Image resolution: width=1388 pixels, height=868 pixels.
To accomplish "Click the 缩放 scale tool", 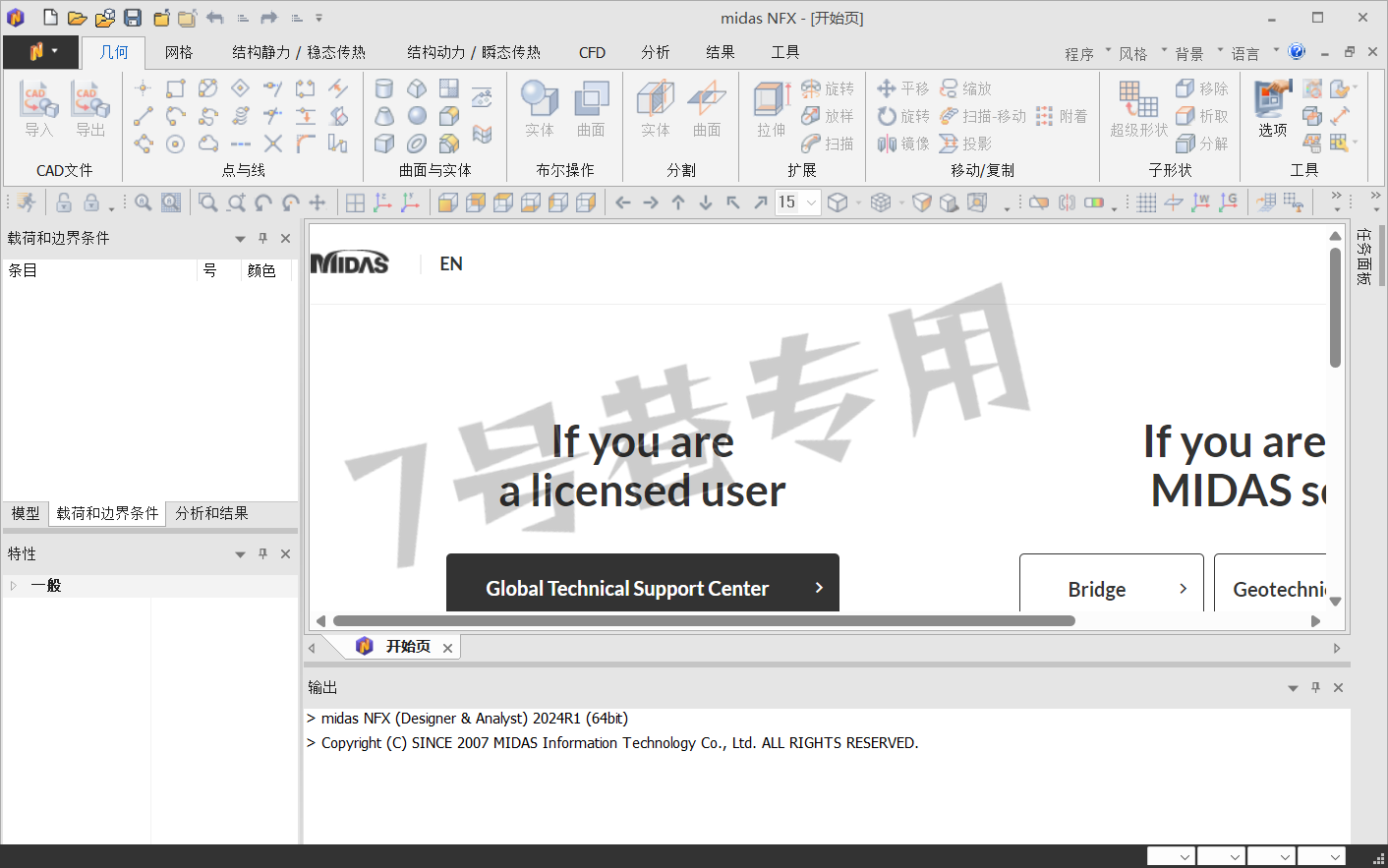I will (966, 88).
